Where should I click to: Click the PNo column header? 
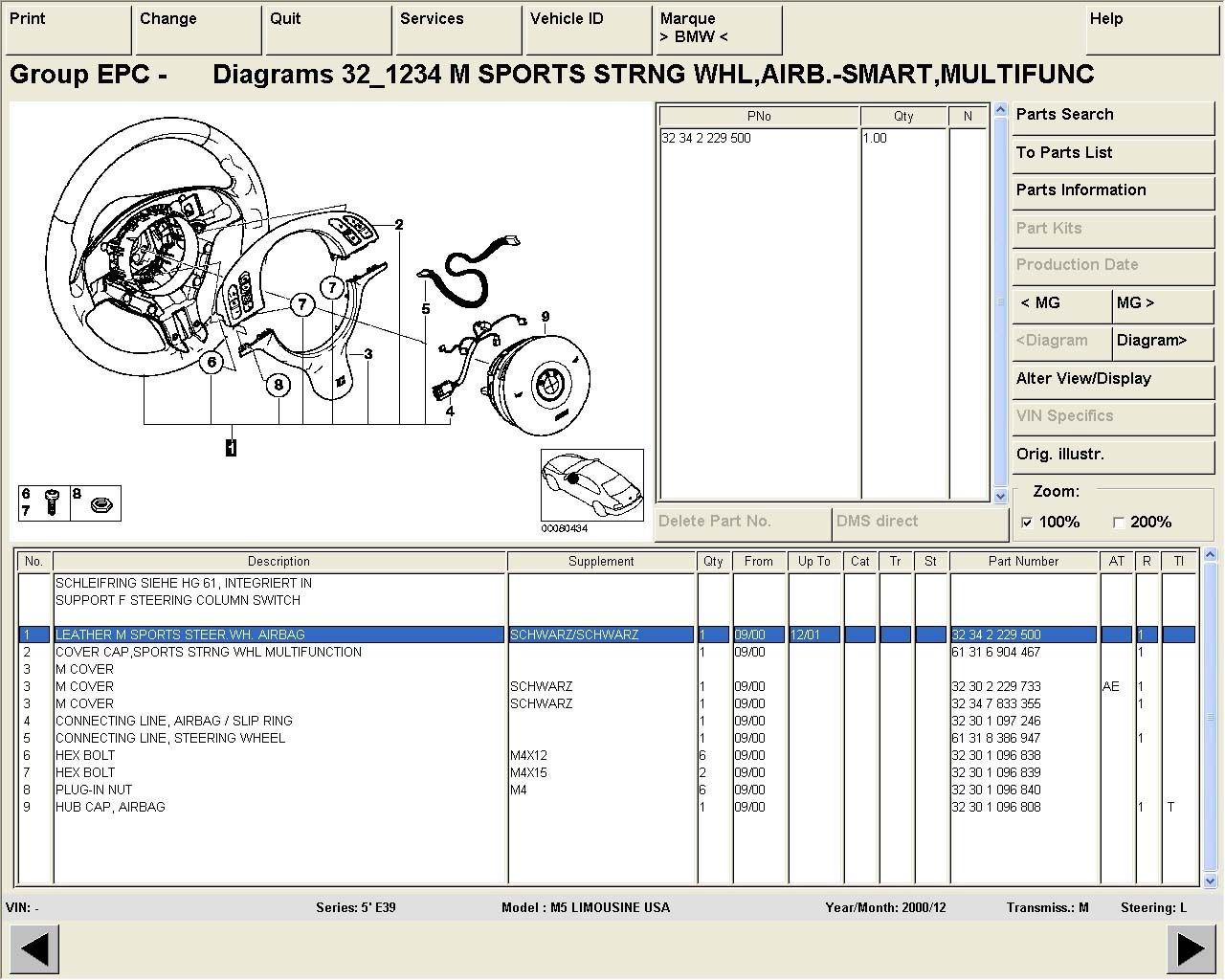[759, 116]
